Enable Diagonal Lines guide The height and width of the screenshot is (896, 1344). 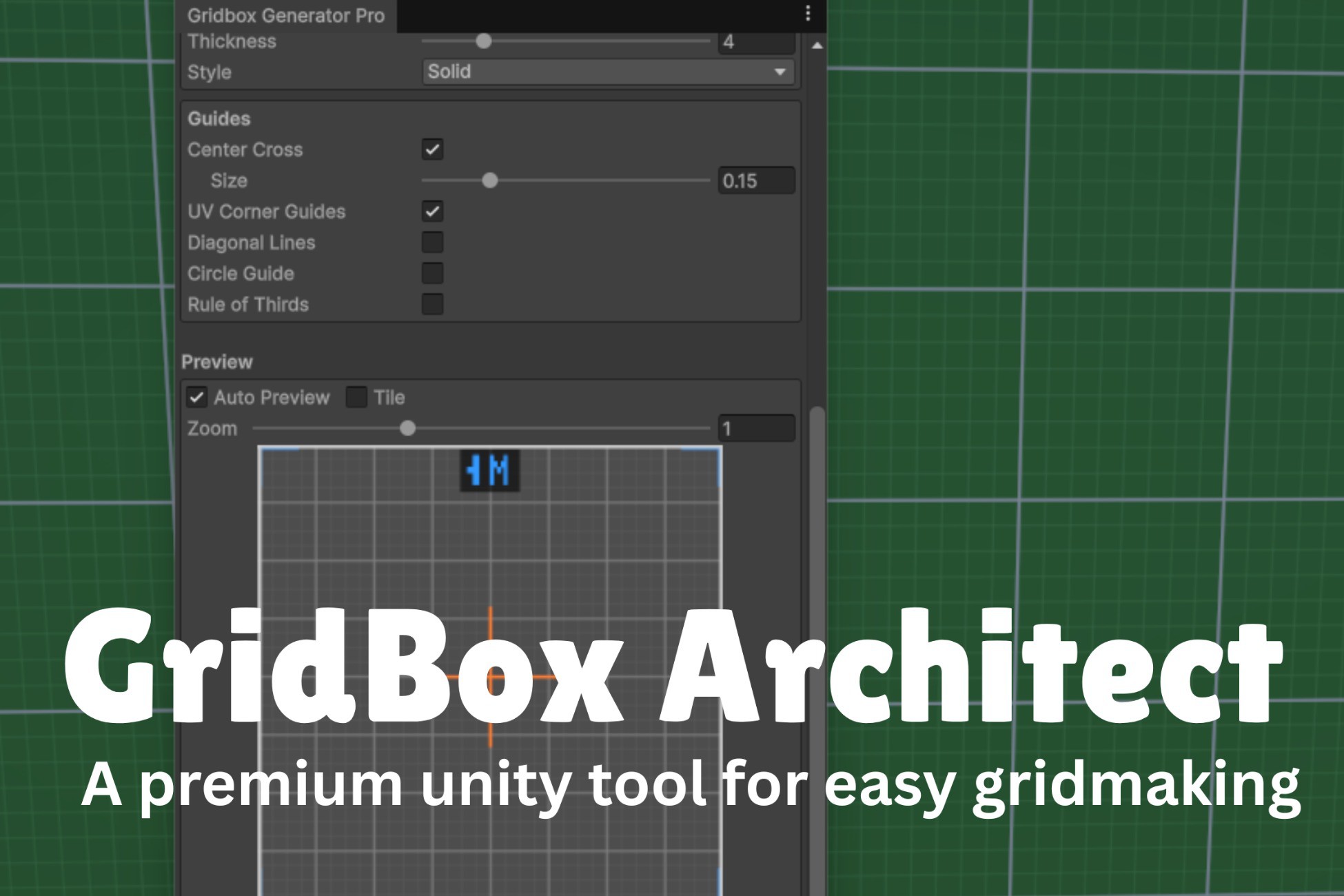(x=432, y=243)
